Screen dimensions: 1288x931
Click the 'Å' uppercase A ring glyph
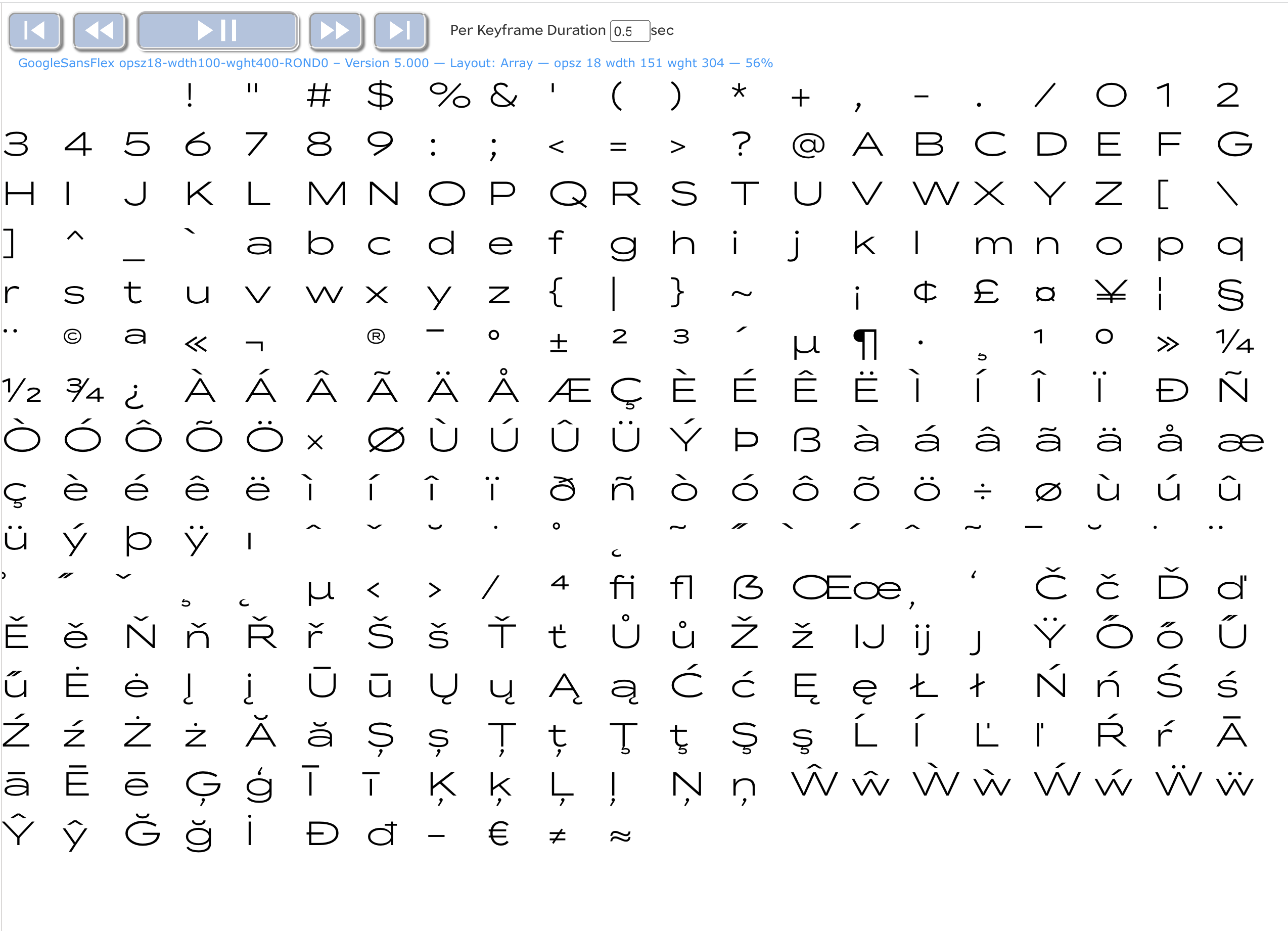point(504,386)
